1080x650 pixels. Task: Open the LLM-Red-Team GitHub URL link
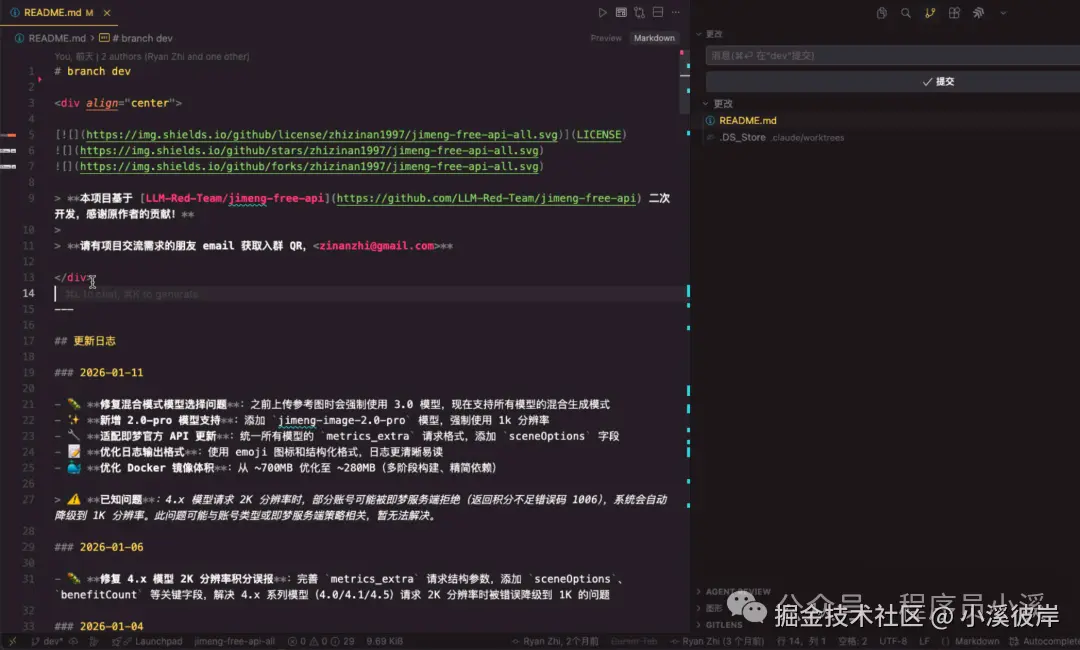(x=487, y=198)
